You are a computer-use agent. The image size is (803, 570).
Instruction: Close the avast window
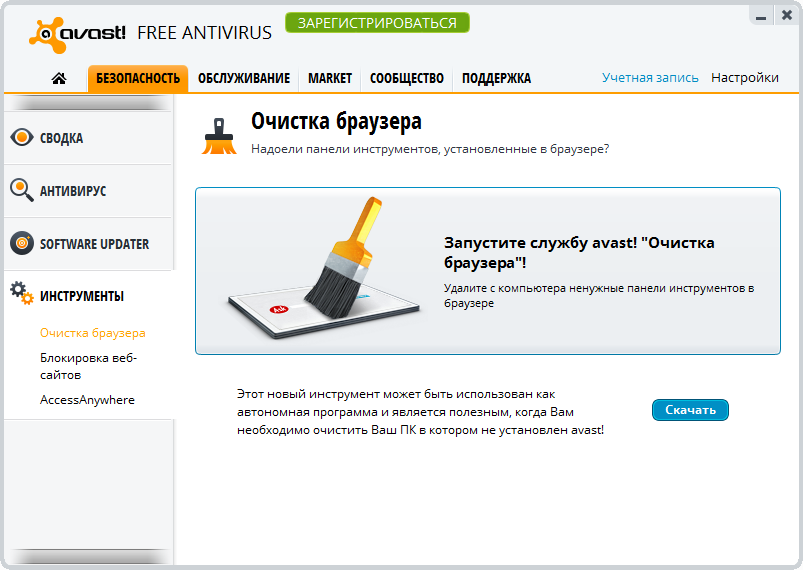pos(787,15)
